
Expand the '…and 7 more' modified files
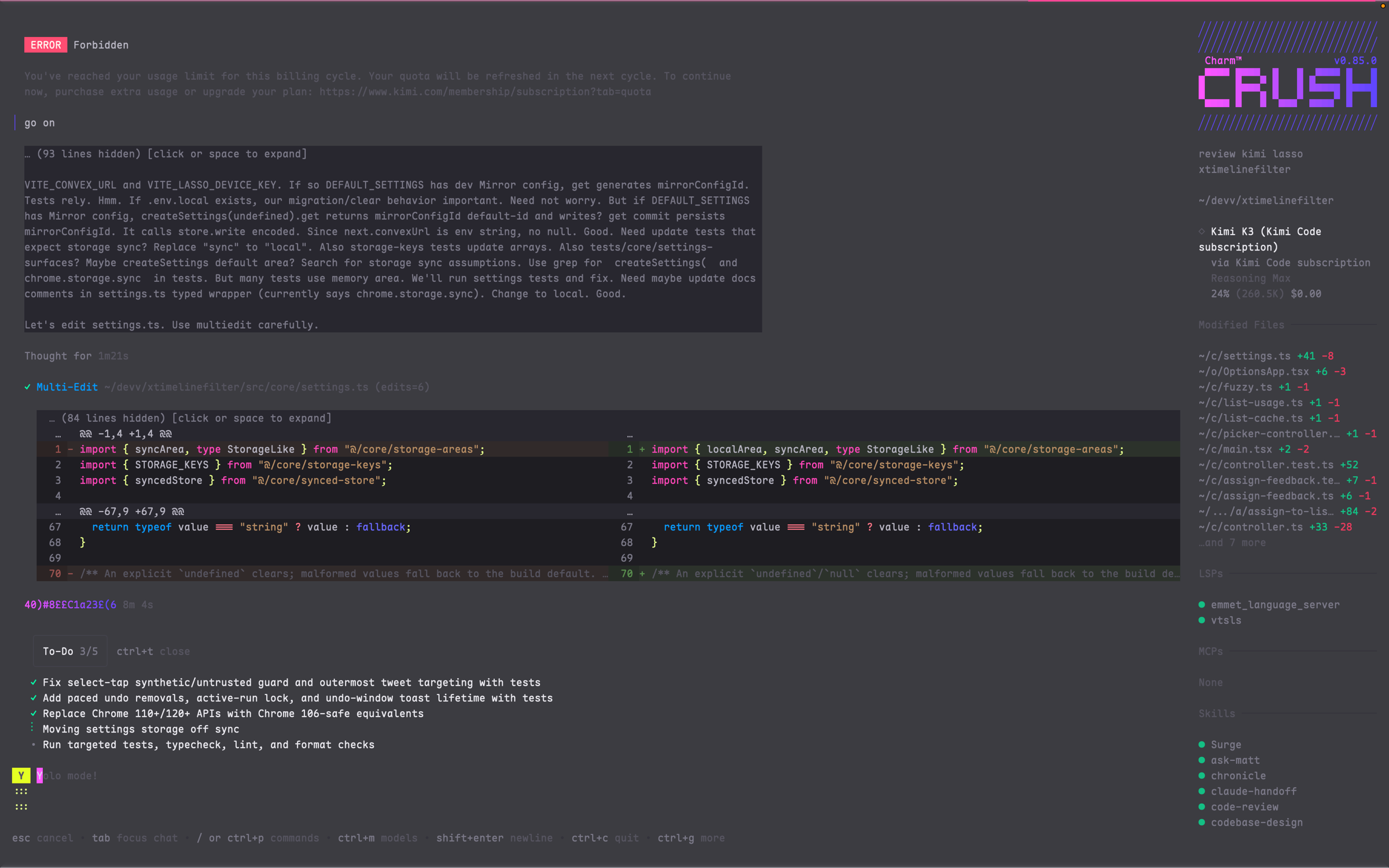(x=1232, y=543)
